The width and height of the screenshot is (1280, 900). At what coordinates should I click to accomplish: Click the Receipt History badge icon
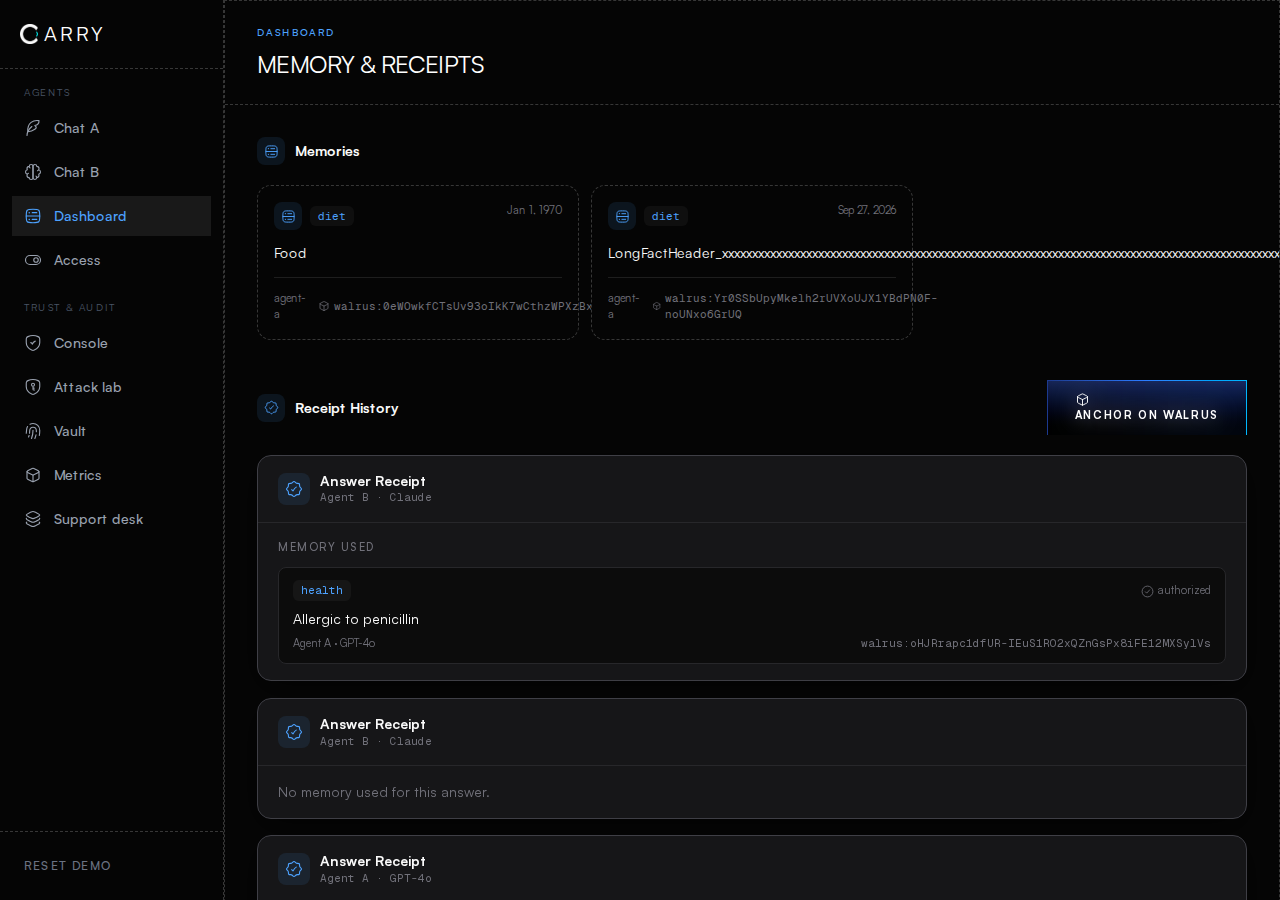pos(271,408)
